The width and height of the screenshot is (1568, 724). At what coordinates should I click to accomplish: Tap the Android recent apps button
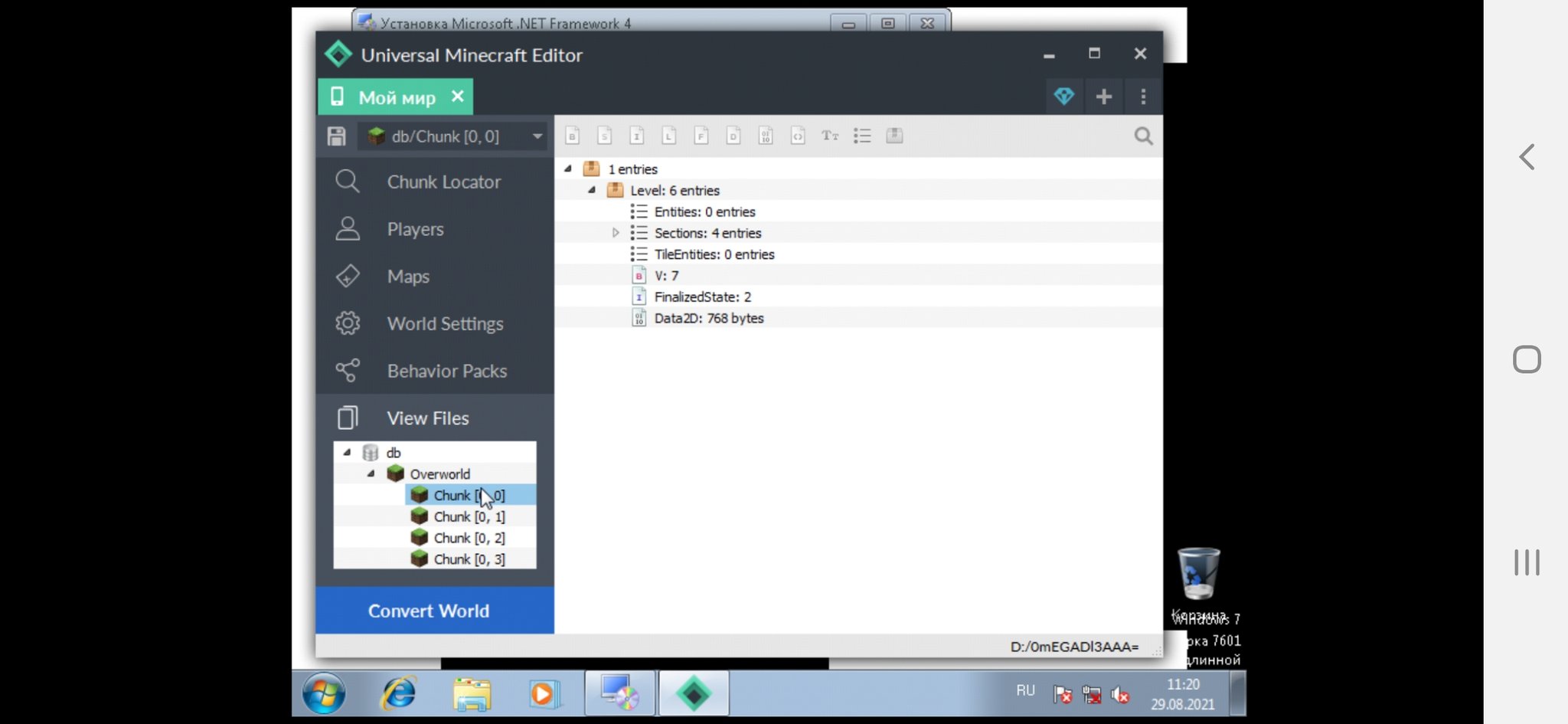pyautogui.click(x=1527, y=562)
